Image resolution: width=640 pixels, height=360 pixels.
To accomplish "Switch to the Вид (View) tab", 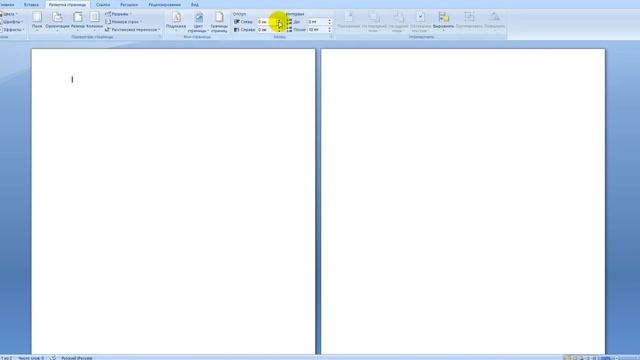I will (x=195, y=4).
